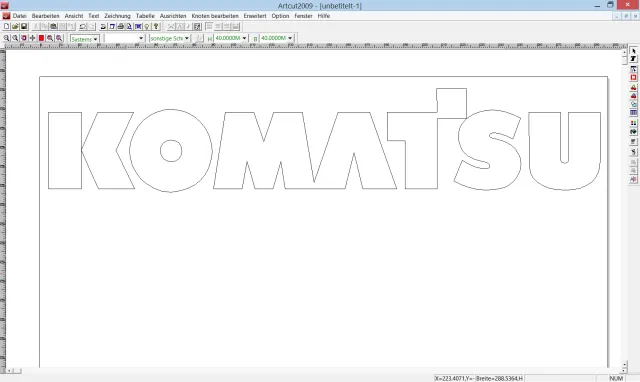This screenshot has width=640, height=382.
Task: Open the sonstige Schriften dropdown
Action: tap(169, 38)
